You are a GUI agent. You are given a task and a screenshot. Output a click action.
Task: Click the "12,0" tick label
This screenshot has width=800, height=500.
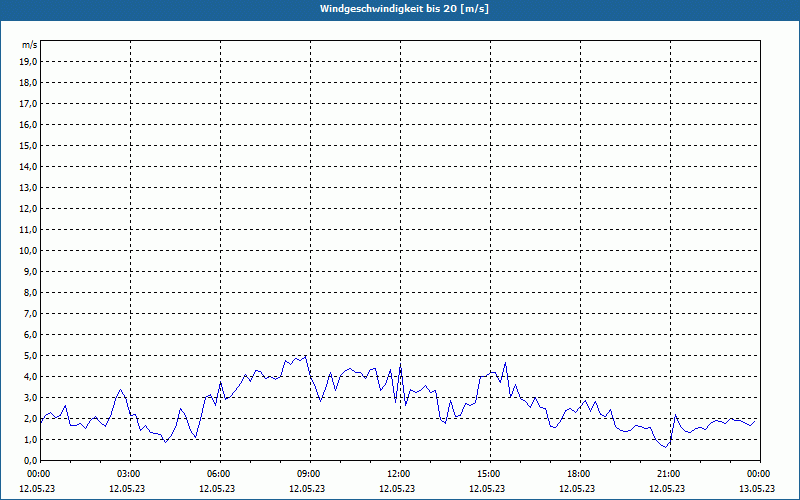[x=28, y=209]
